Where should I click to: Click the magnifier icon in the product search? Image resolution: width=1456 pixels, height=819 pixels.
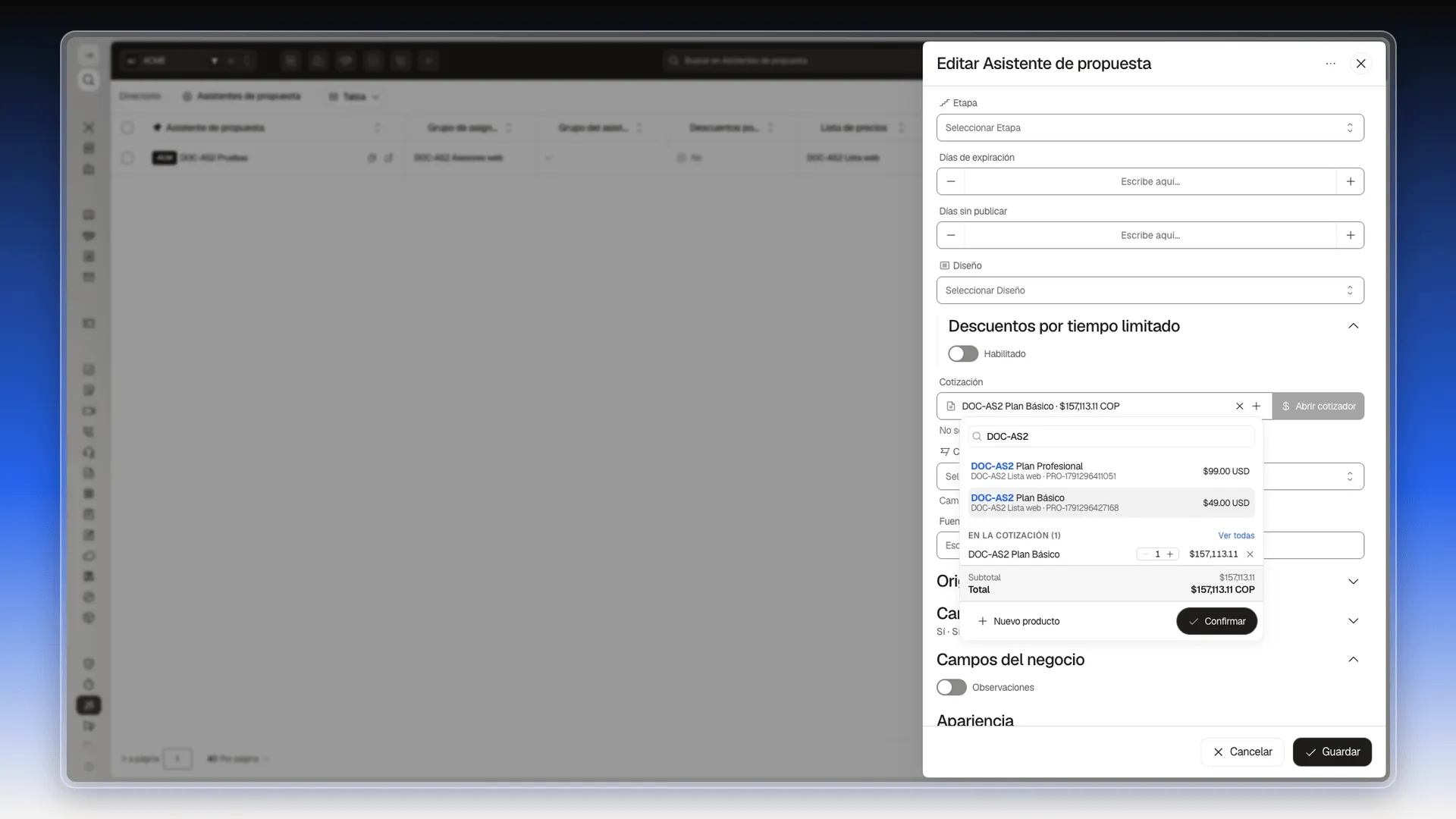click(977, 437)
